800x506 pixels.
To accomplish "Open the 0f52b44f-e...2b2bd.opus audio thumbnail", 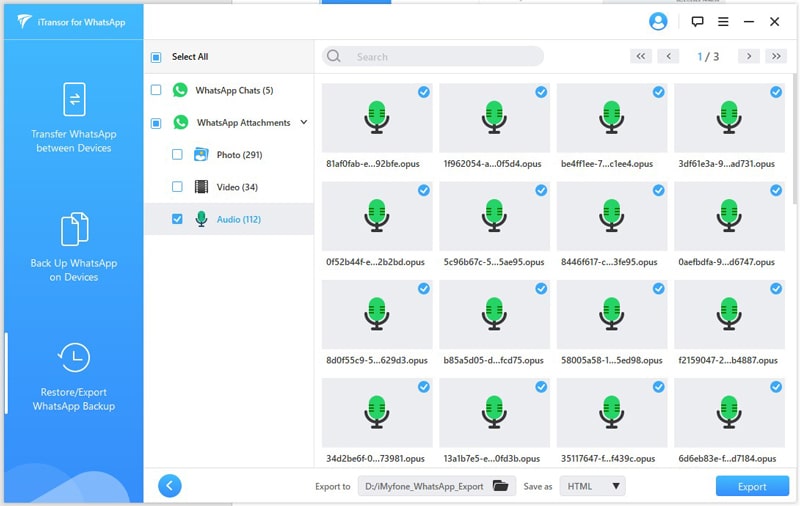I will tap(377, 216).
